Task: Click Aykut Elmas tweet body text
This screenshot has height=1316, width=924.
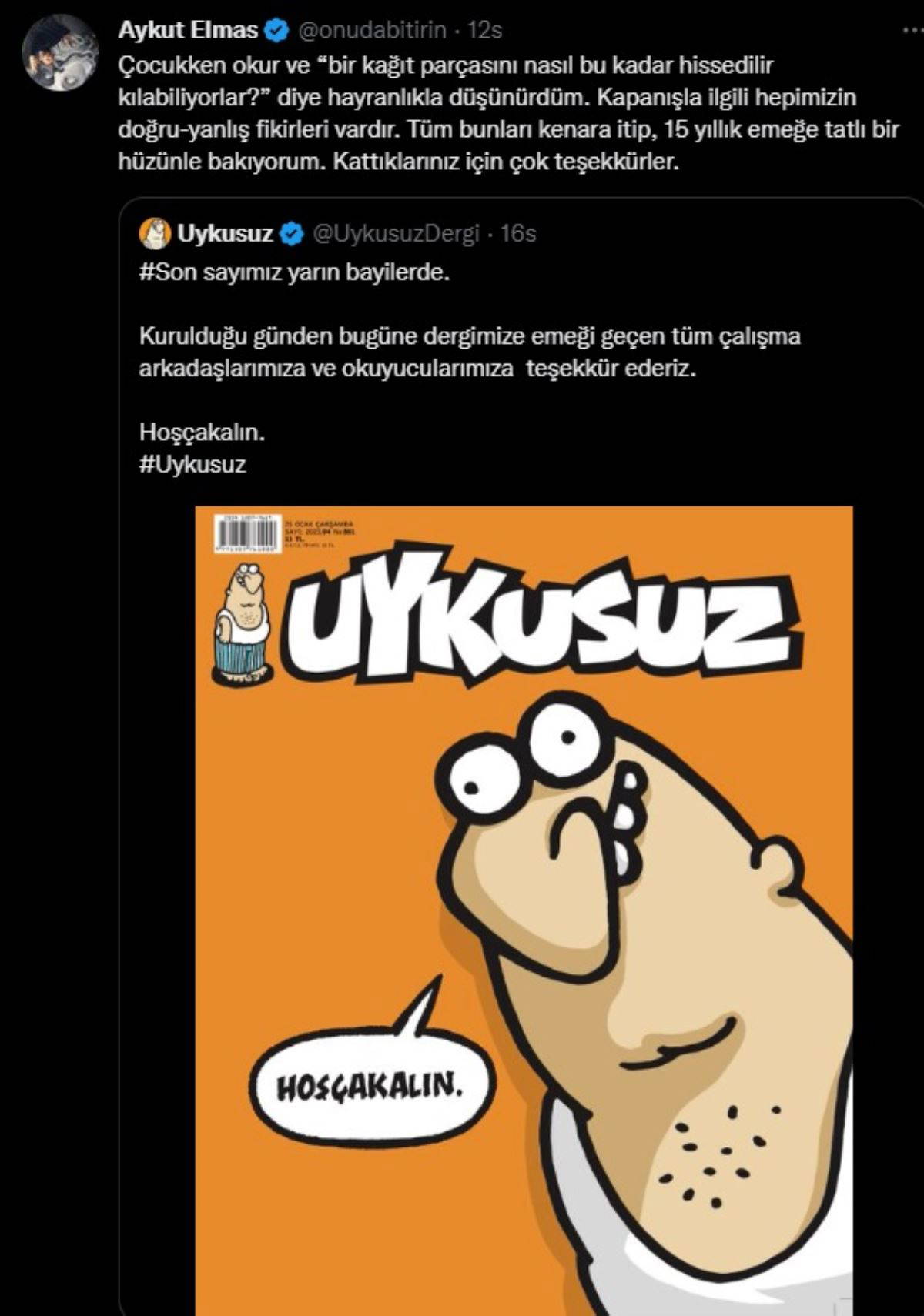Action: pos(508,114)
